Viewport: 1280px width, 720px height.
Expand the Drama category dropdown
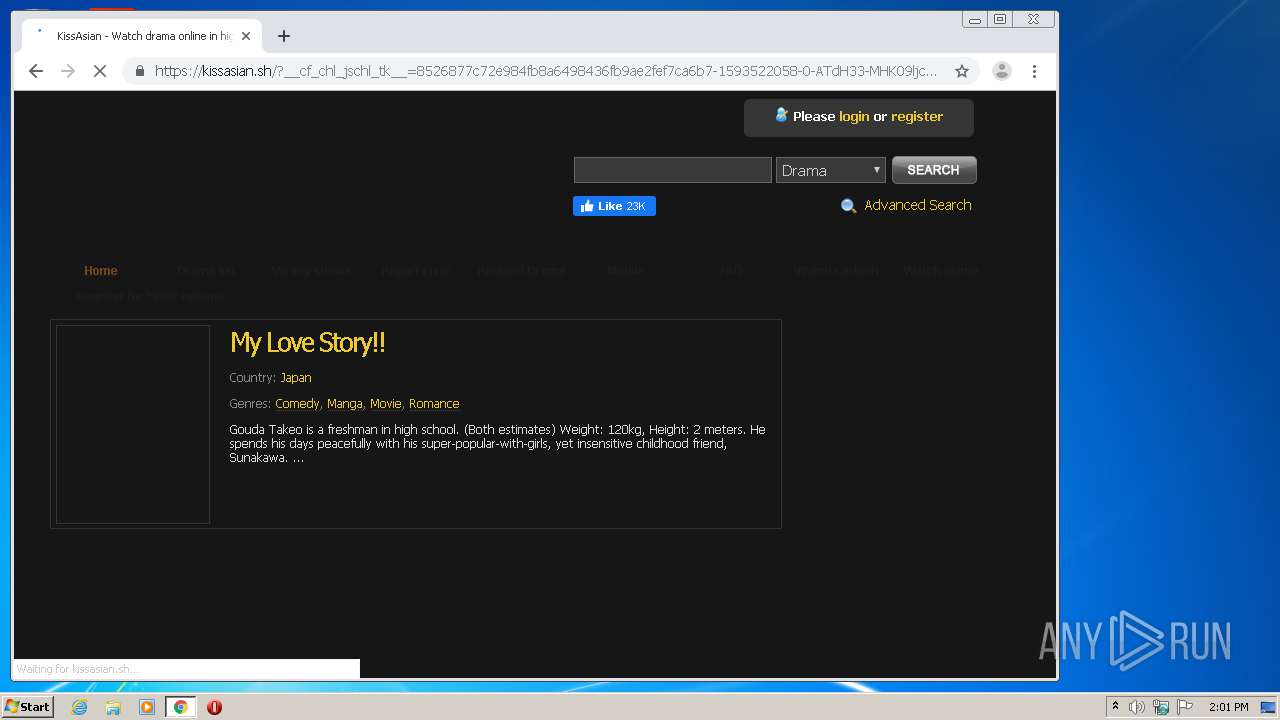coord(831,170)
